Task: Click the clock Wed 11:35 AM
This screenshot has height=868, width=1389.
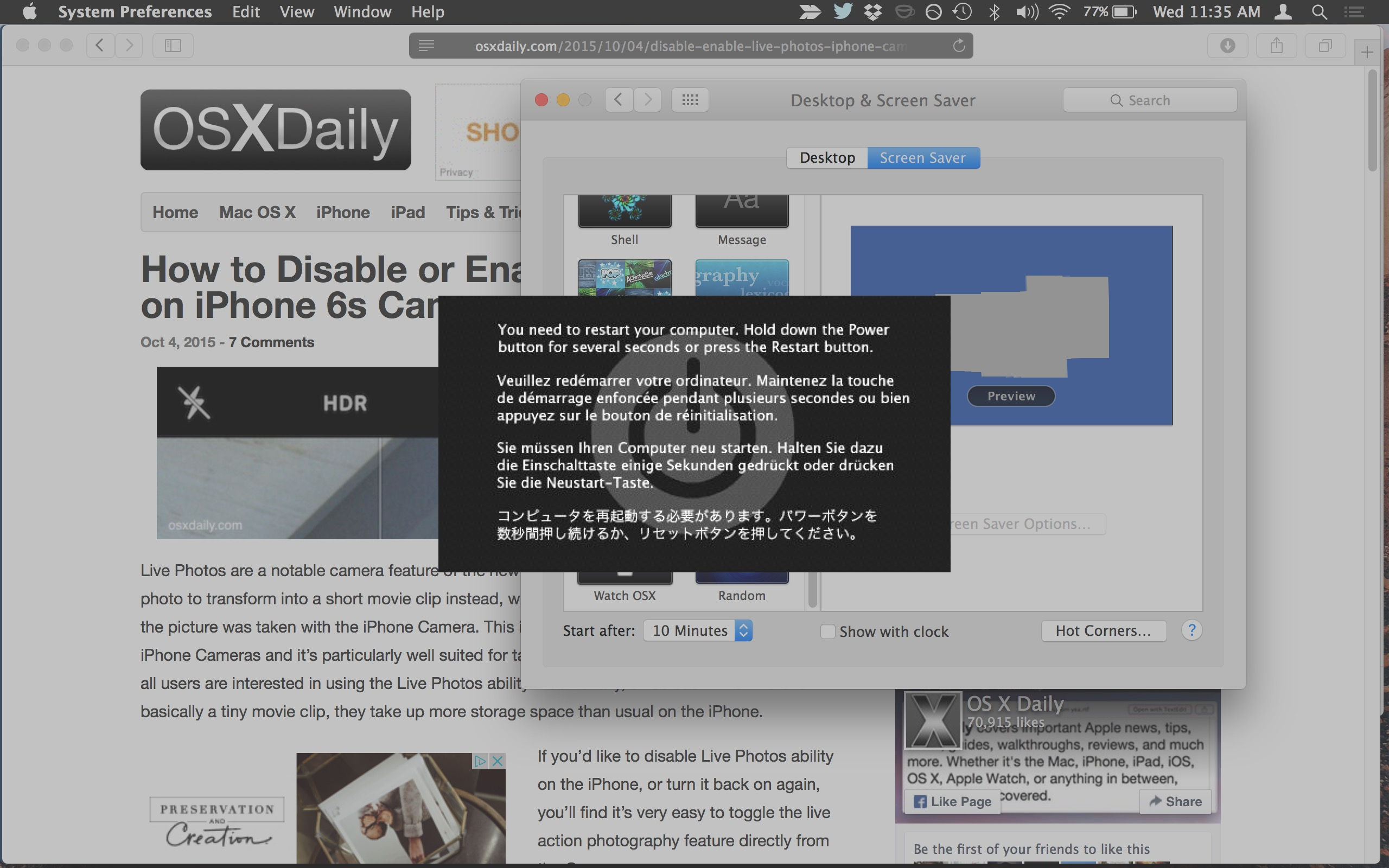Action: point(1207,11)
